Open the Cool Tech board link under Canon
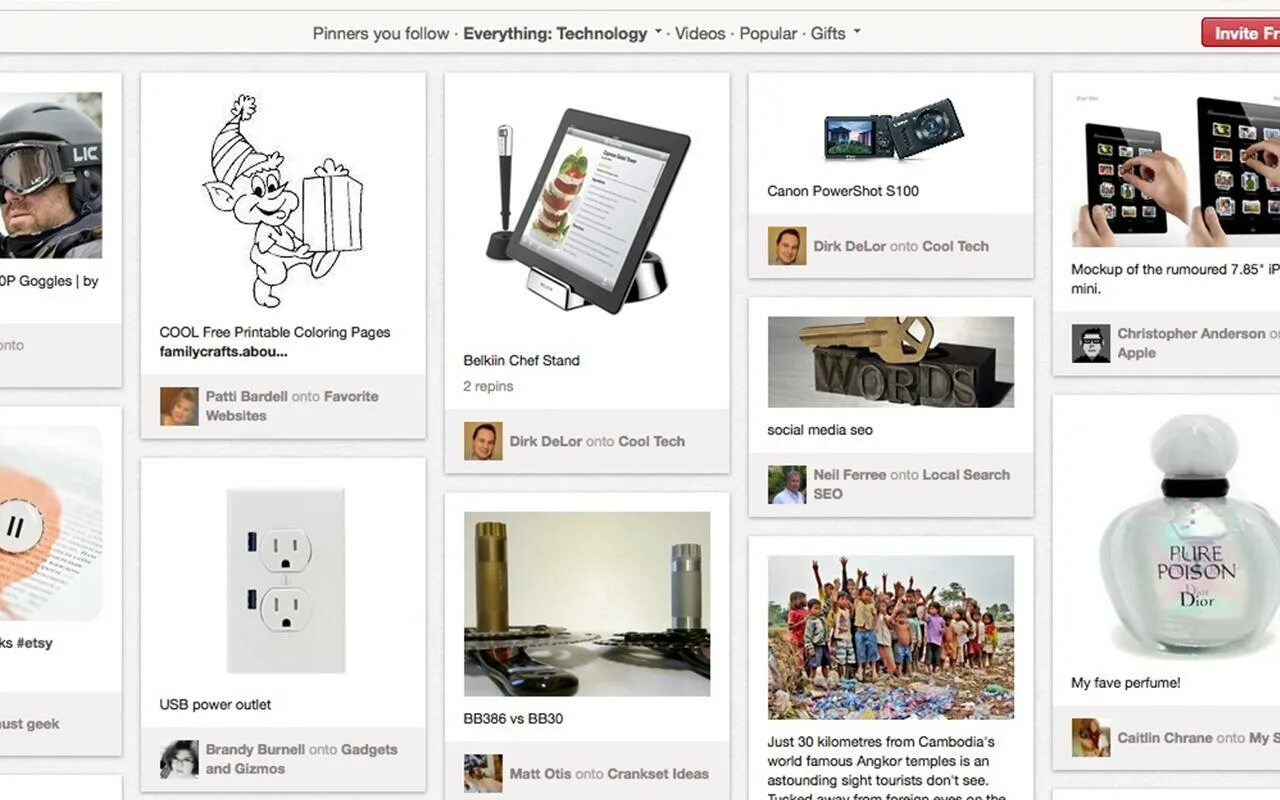The image size is (1280, 800). pos(955,246)
